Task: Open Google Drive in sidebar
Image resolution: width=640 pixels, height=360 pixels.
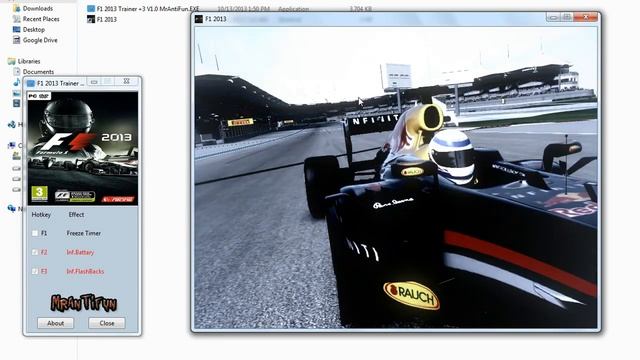Action: [40, 40]
